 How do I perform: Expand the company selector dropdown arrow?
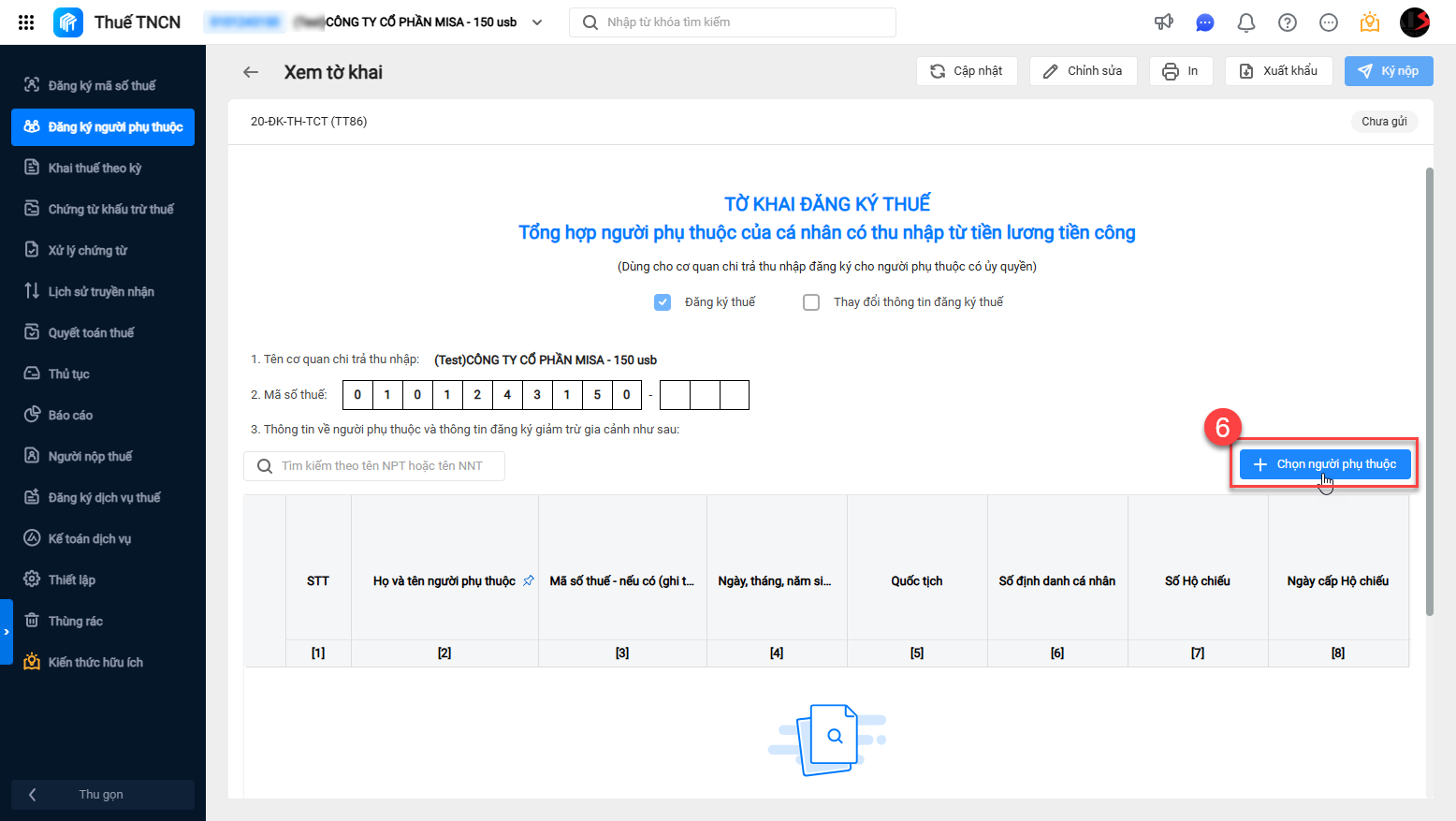tap(537, 22)
